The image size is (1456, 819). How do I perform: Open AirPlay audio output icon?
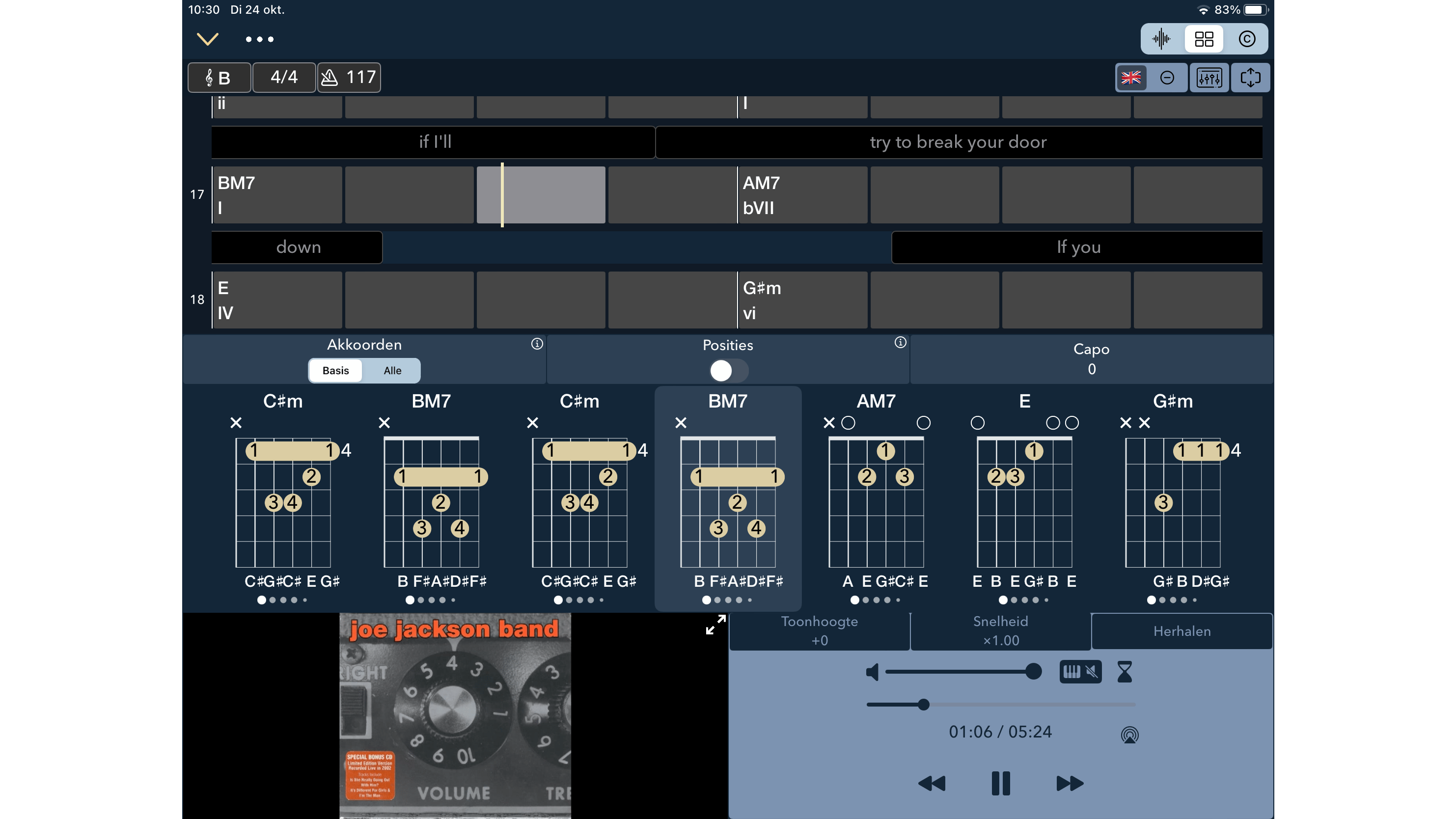(x=1129, y=734)
